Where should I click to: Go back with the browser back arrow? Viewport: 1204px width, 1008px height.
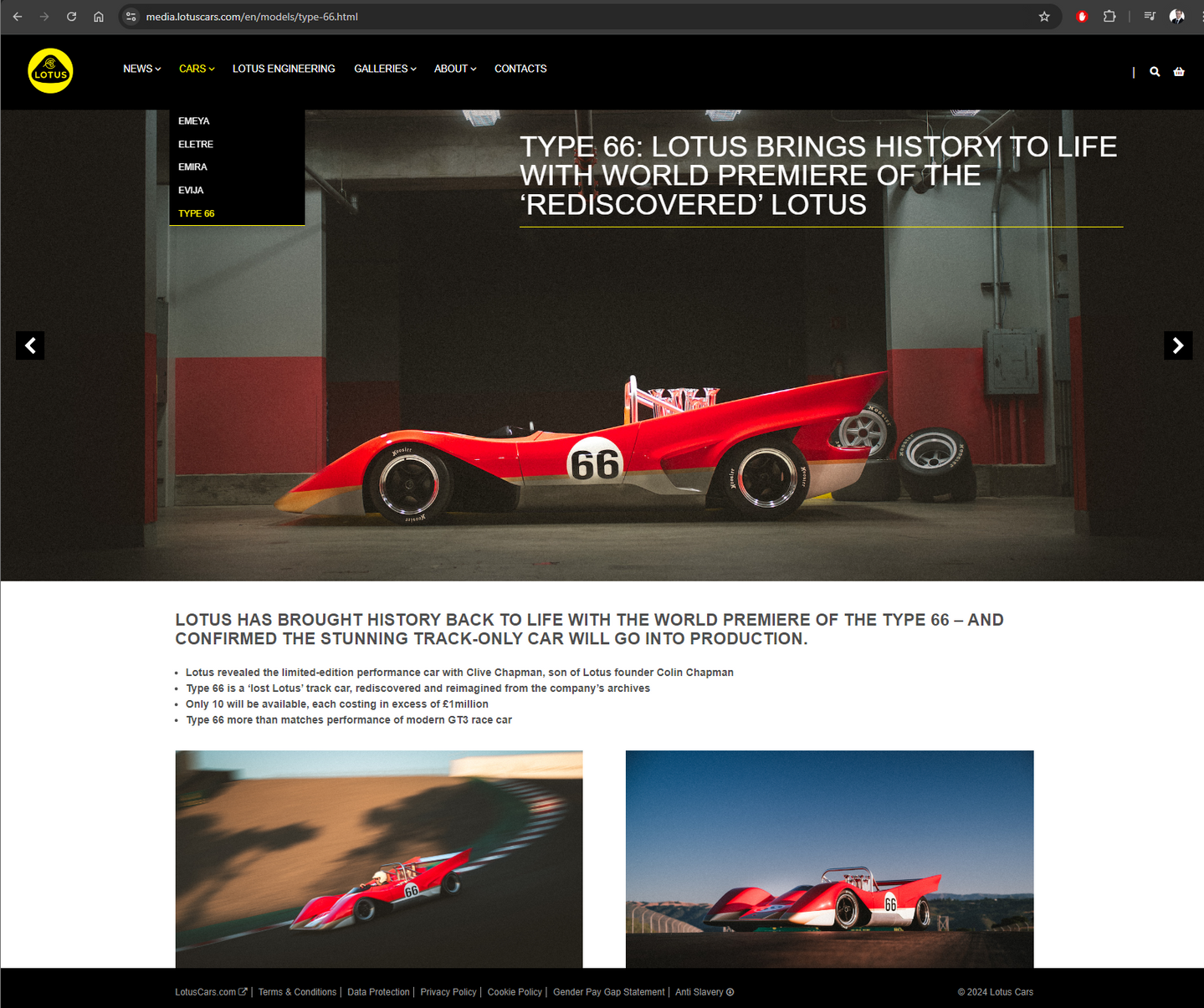[x=18, y=17]
